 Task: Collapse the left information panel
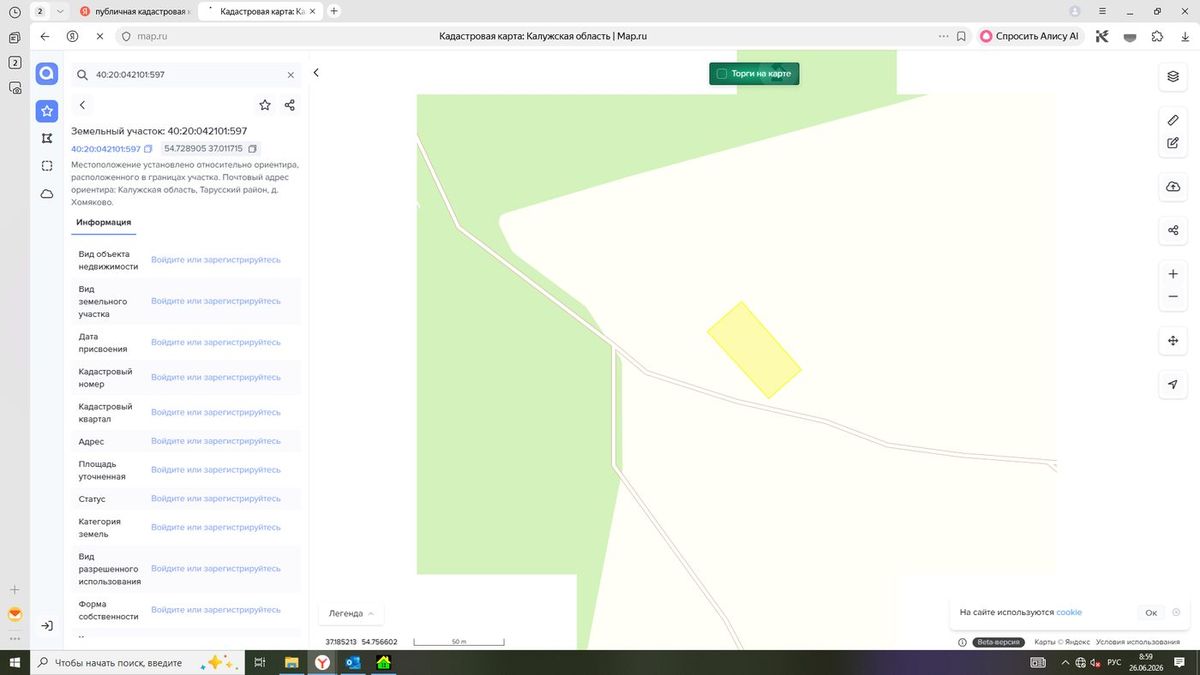tap(316, 73)
